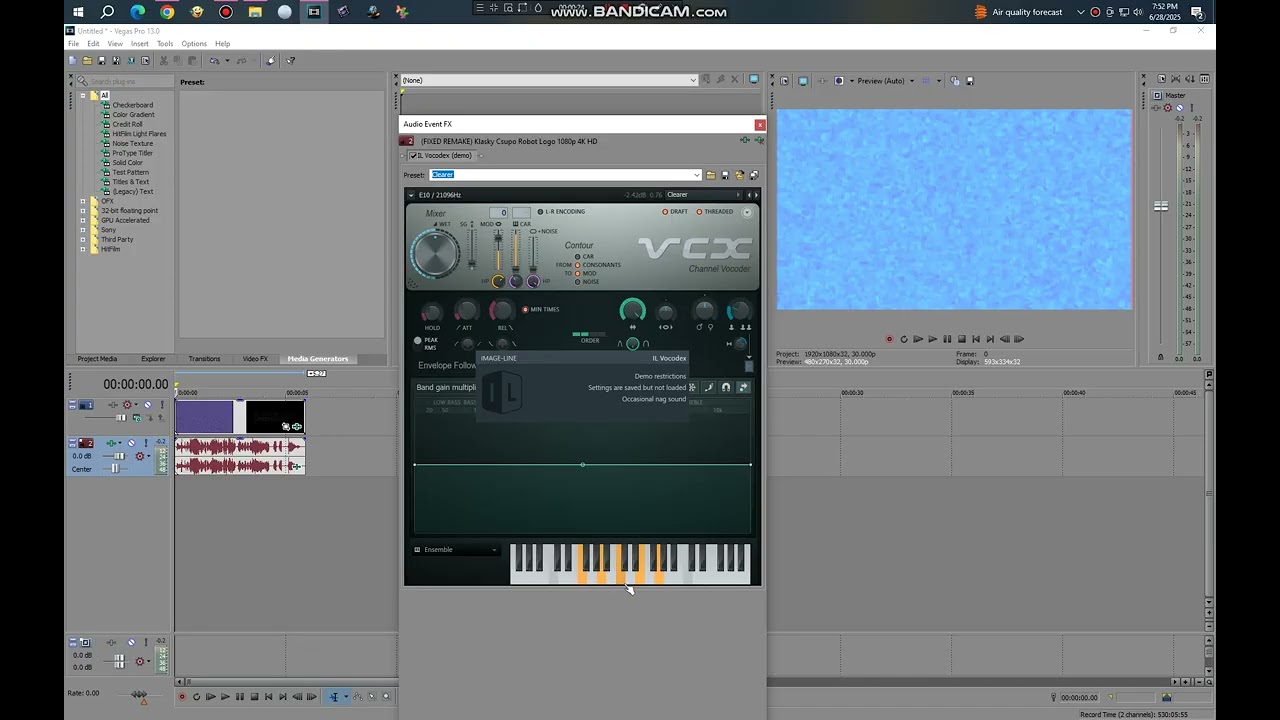
Task: Open track FX on audio track 2
Action: pos(113,443)
